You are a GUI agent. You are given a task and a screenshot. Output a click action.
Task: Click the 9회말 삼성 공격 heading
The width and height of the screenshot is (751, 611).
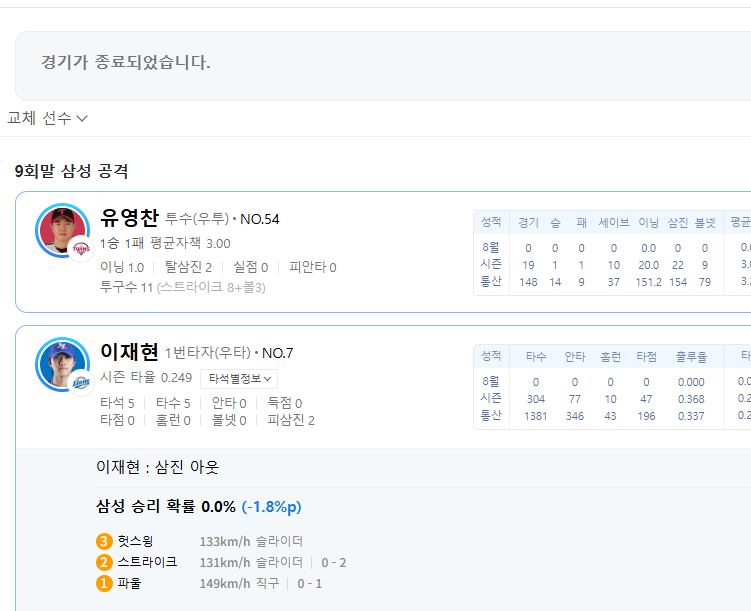coord(71,171)
